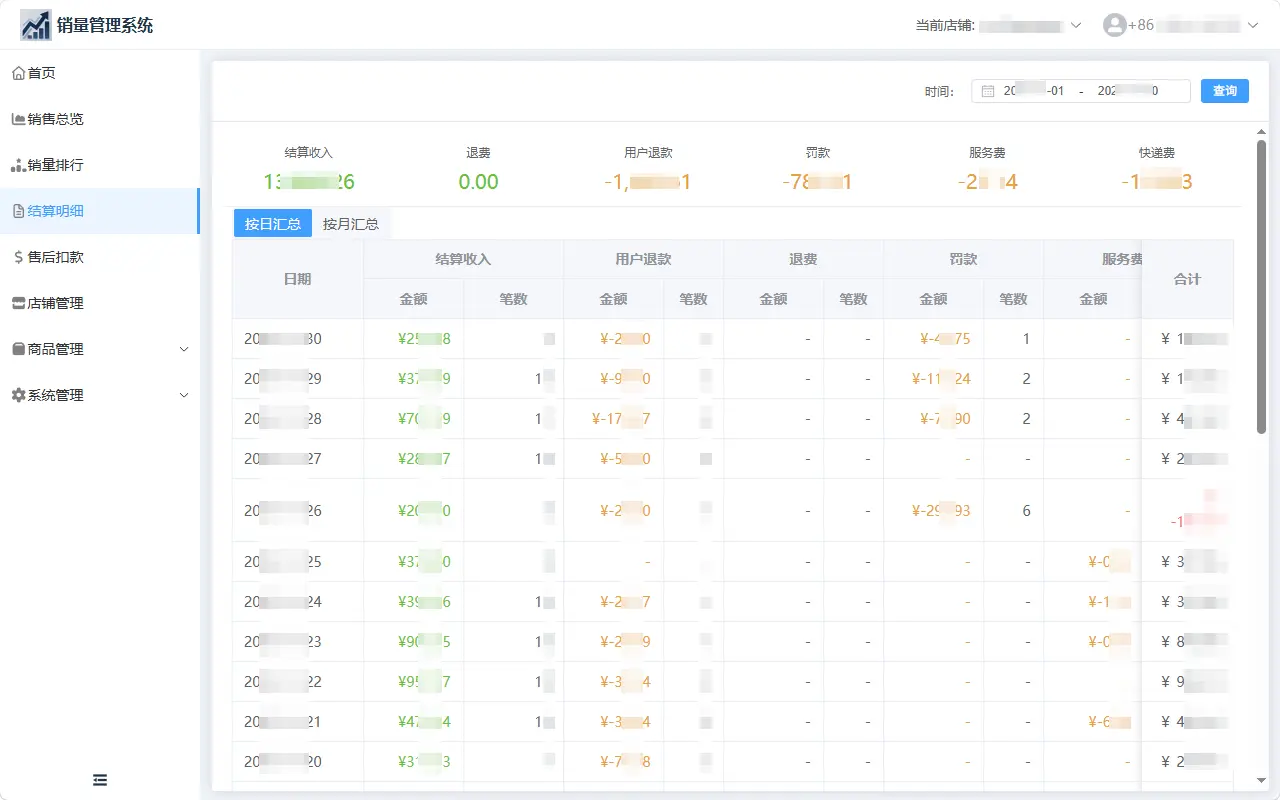The image size is (1280, 800).
Task: Click the 用户退款 table group header
Action: 644,259
